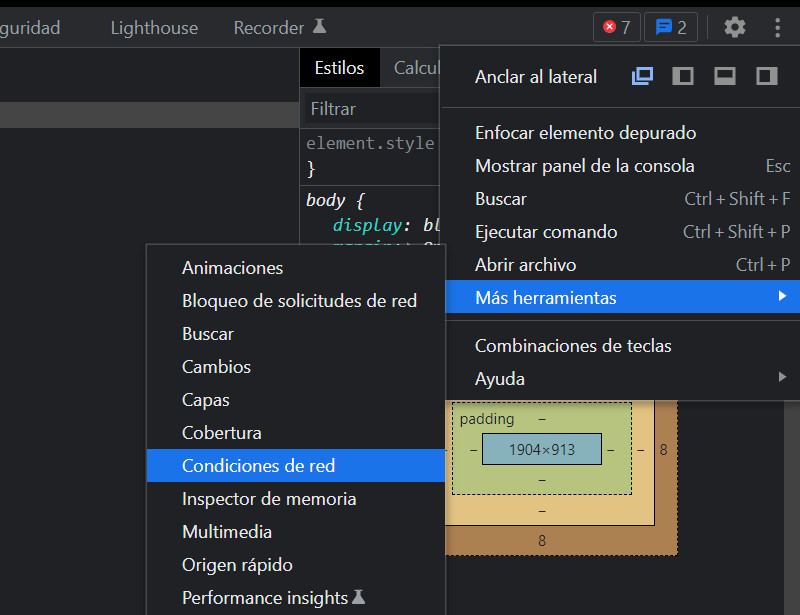This screenshot has width=800, height=615.
Task: Select Capas in the tools submenu
Action: 205,399
